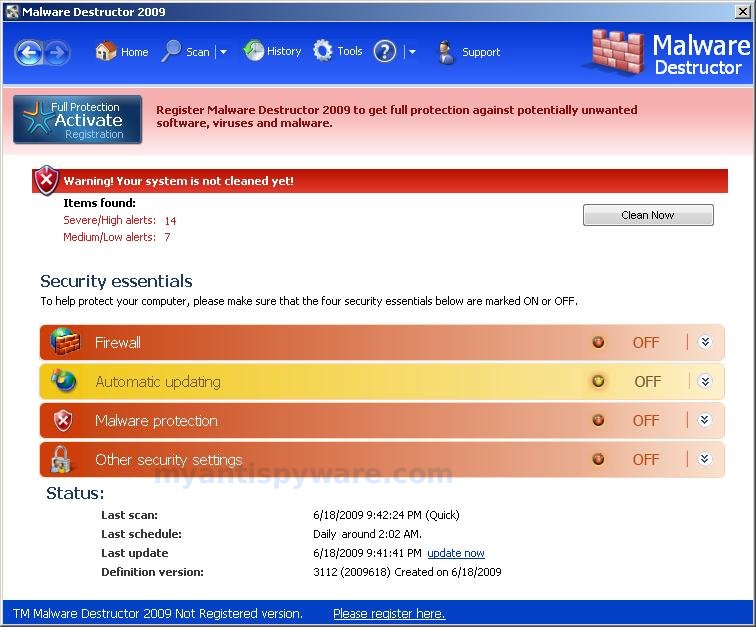Image resolution: width=756 pixels, height=627 pixels.
Task: Click the Please register here link
Action: (x=389, y=613)
